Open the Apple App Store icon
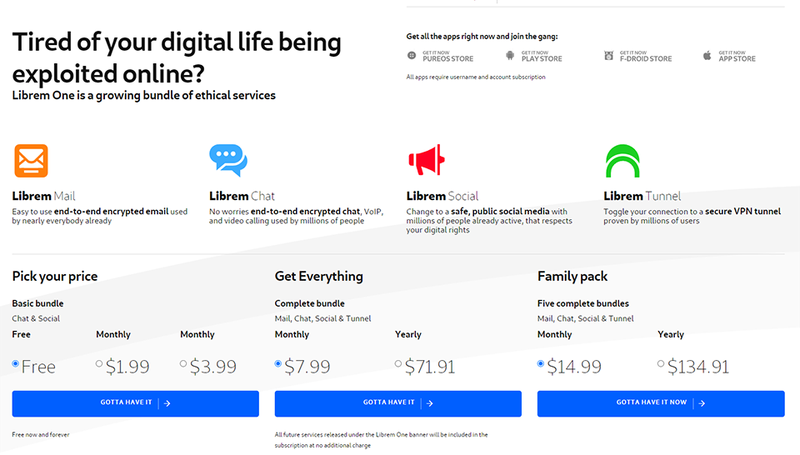800x455 pixels. (707, 56)
